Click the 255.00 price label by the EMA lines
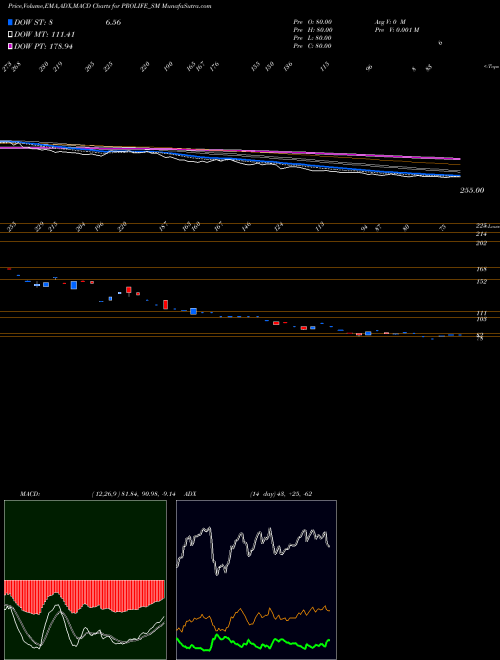This screenshot has height=660, width=500. click(472, 190)
